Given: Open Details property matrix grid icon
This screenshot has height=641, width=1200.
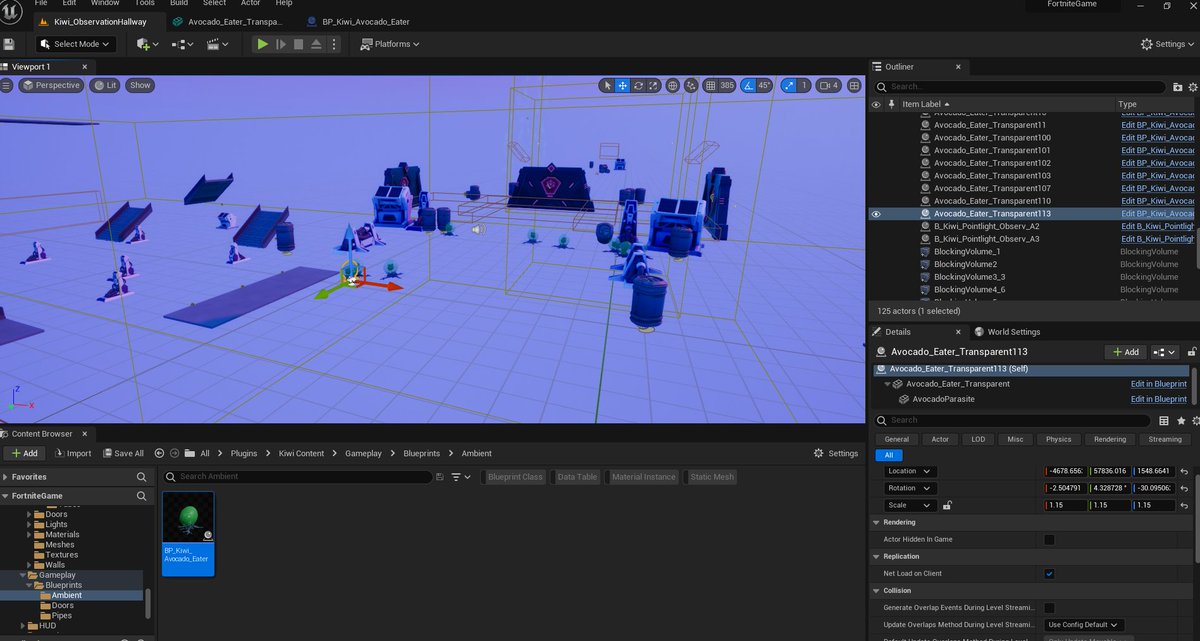Looking at the screenshot, I should point(1164,421).
